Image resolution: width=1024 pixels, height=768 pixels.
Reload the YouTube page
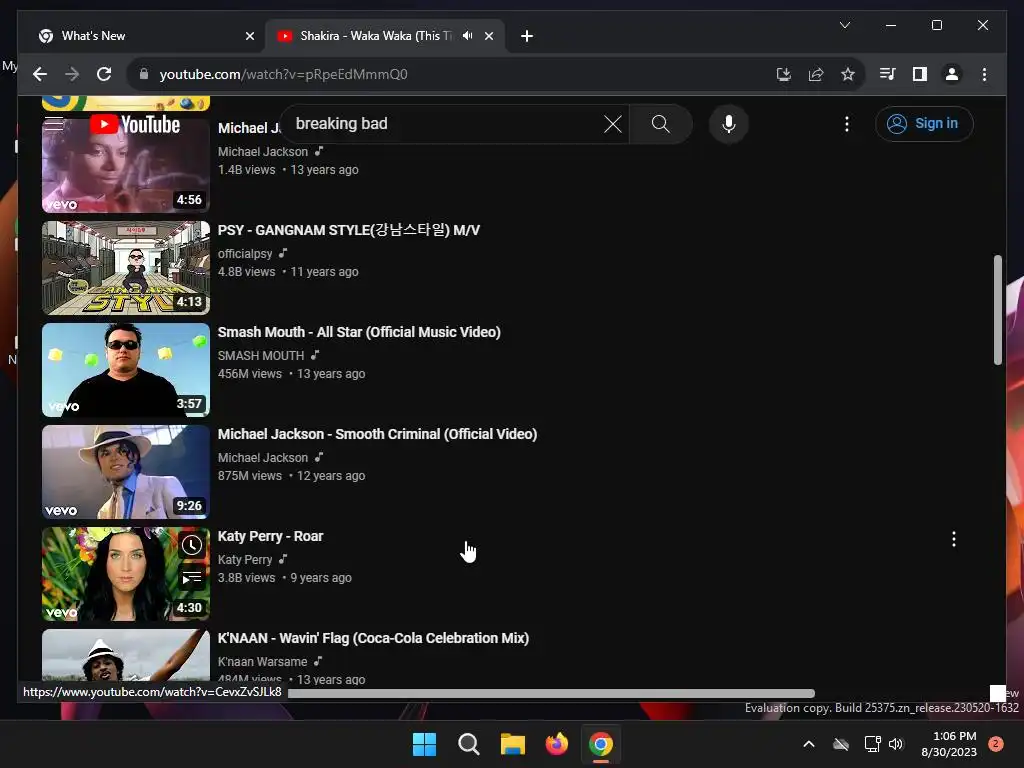[104, 74]
